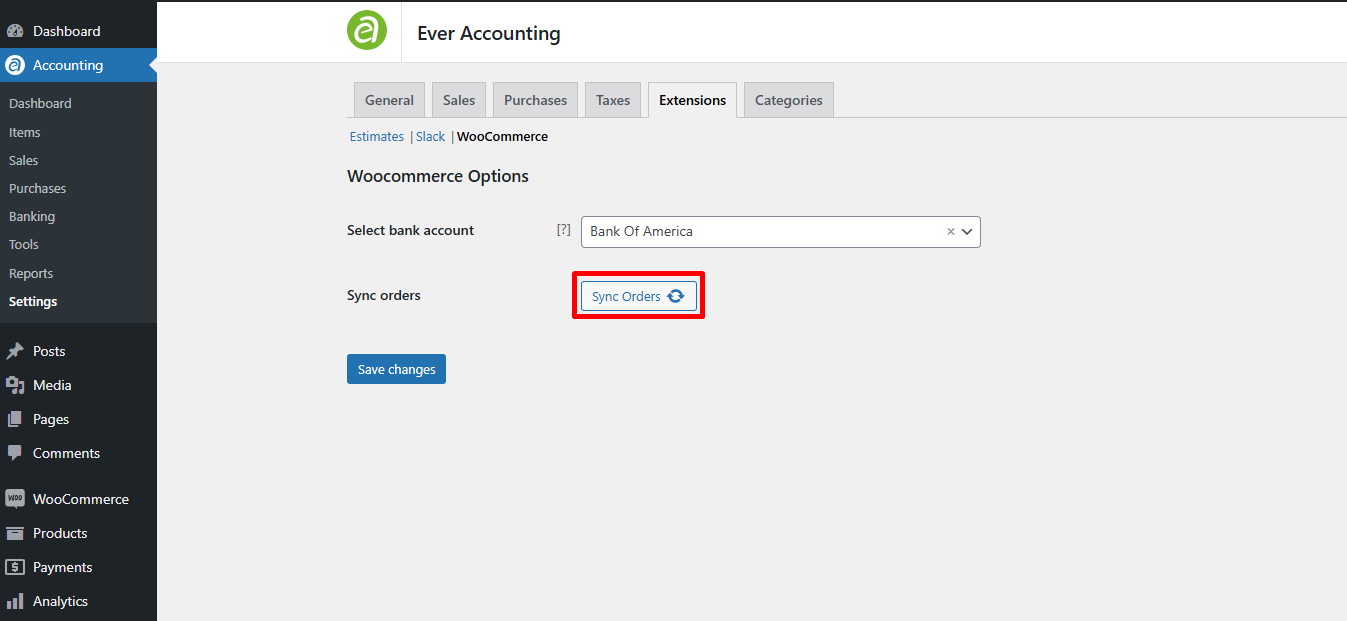Switch to the Sales tab

[459, 100]
